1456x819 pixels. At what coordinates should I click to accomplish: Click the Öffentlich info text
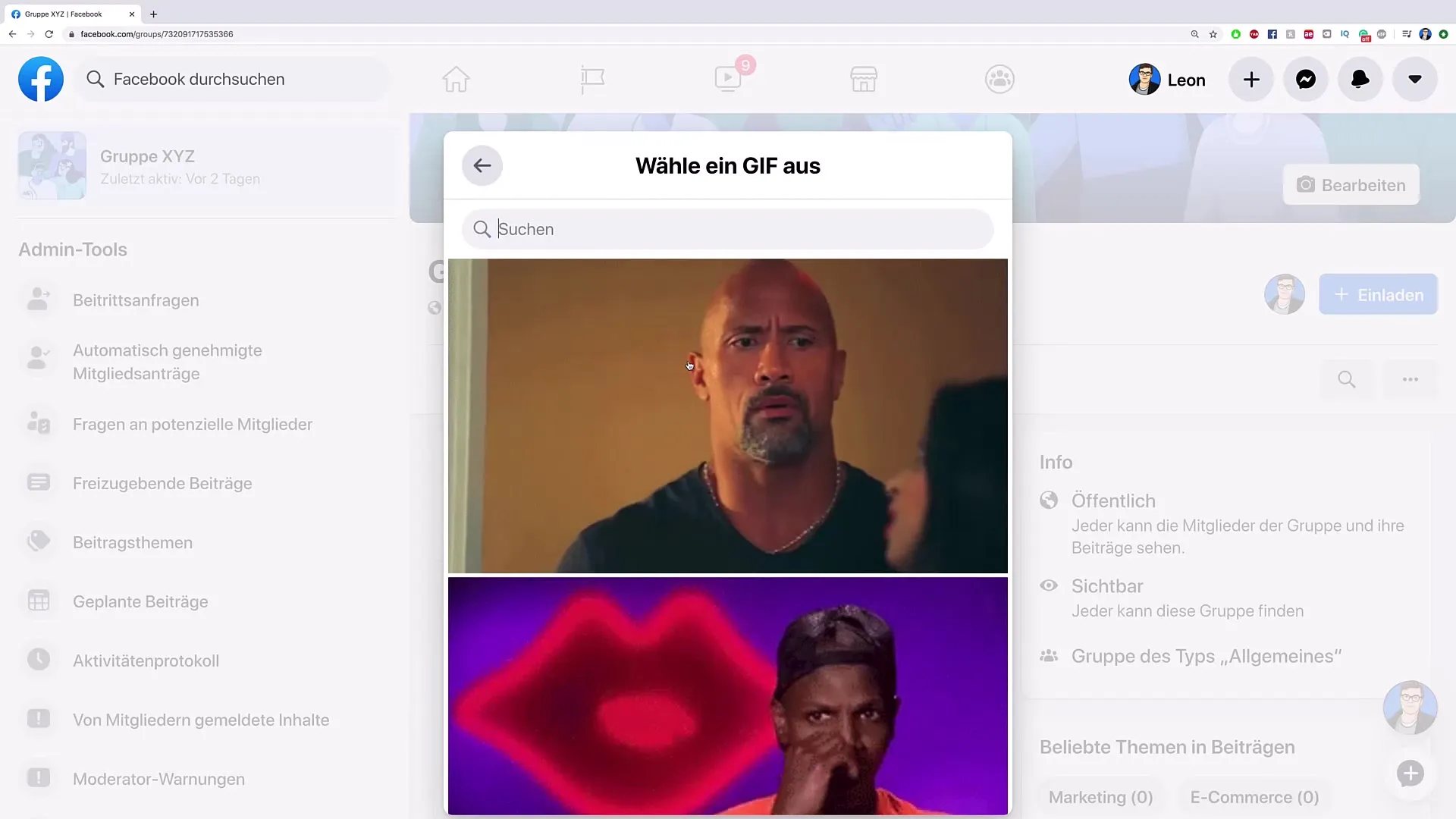(1113, 500)
